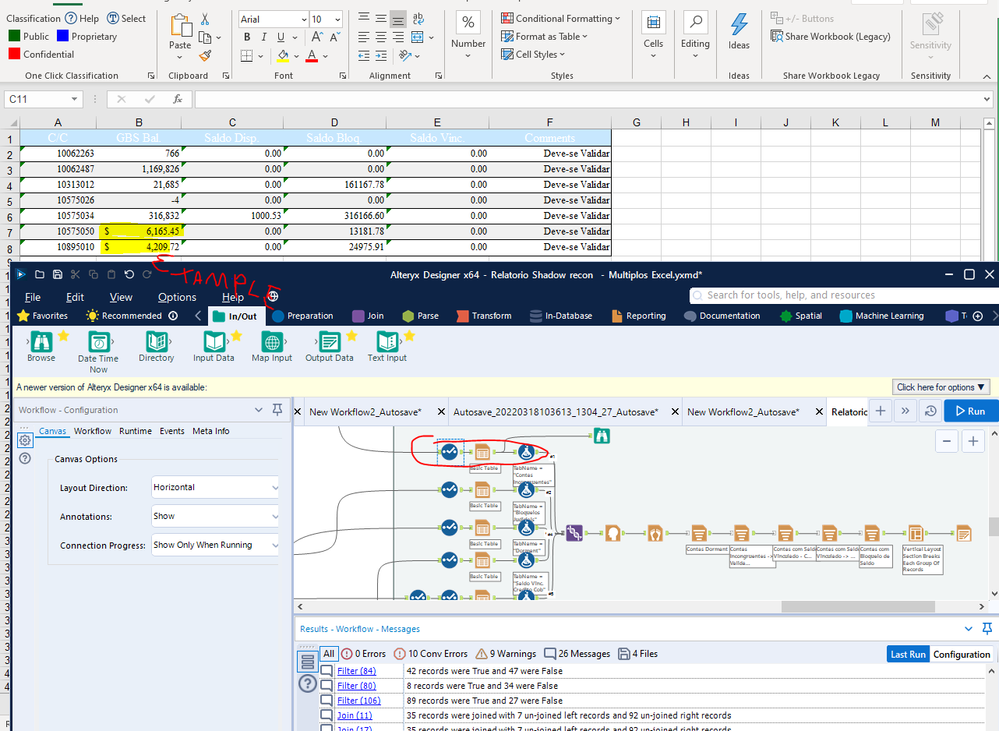The image size is (999, 731).
Task: Choose the Text Input tool icon
Action: coord(387,342)
